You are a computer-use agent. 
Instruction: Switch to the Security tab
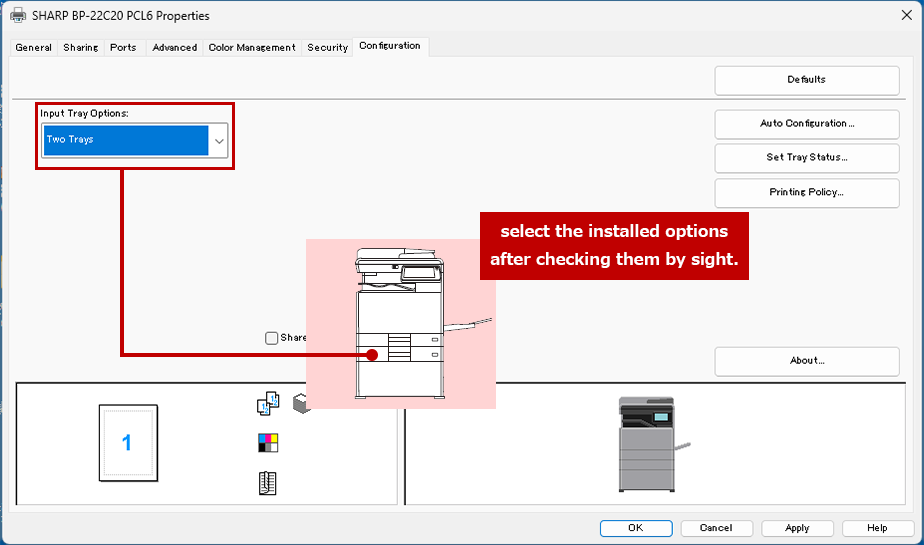click(x=328, y=48)
